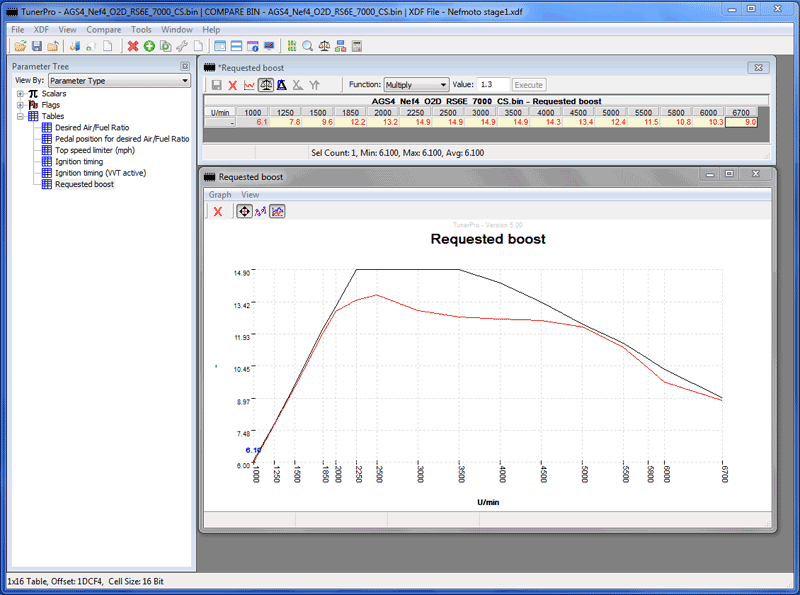
Task: Click the 12.2 cell under 1850 column
Action: click(x=351, y=122)
